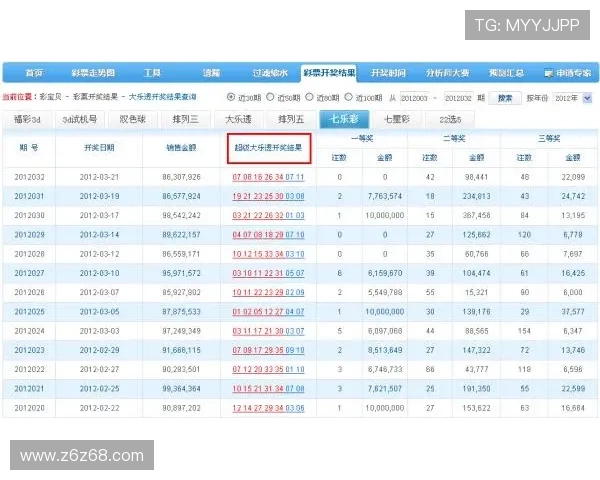The width and height of the screenshot is (600, 480).
Task: Switch to the 22选5 tab
Action: 450,119
